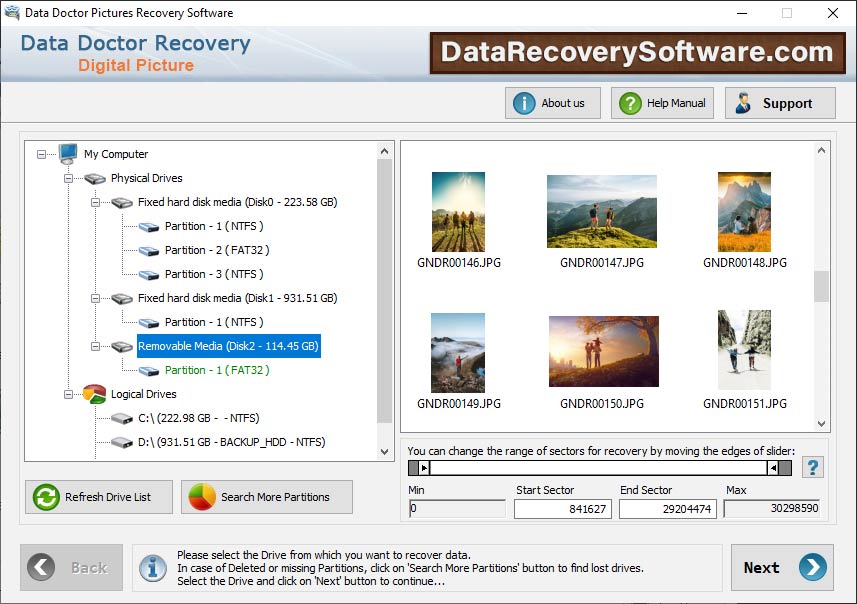This screenshot has width=857, height=604.
Task: Click the My Computer icon in the tree
Action: coord(66,154)
